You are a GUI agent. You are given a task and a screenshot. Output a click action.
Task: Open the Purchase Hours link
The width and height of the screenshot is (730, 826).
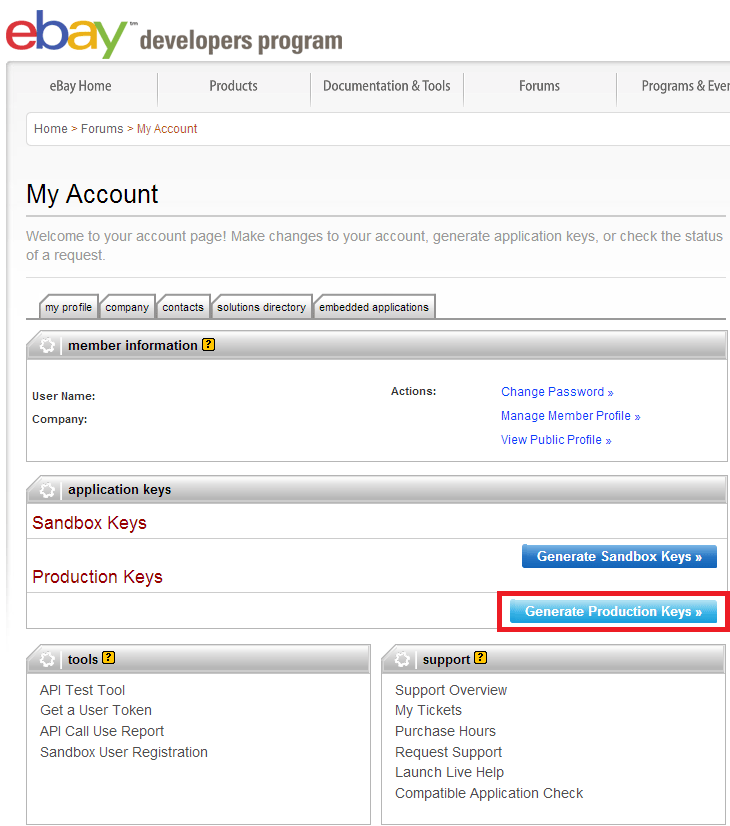(x=446, y=731)
